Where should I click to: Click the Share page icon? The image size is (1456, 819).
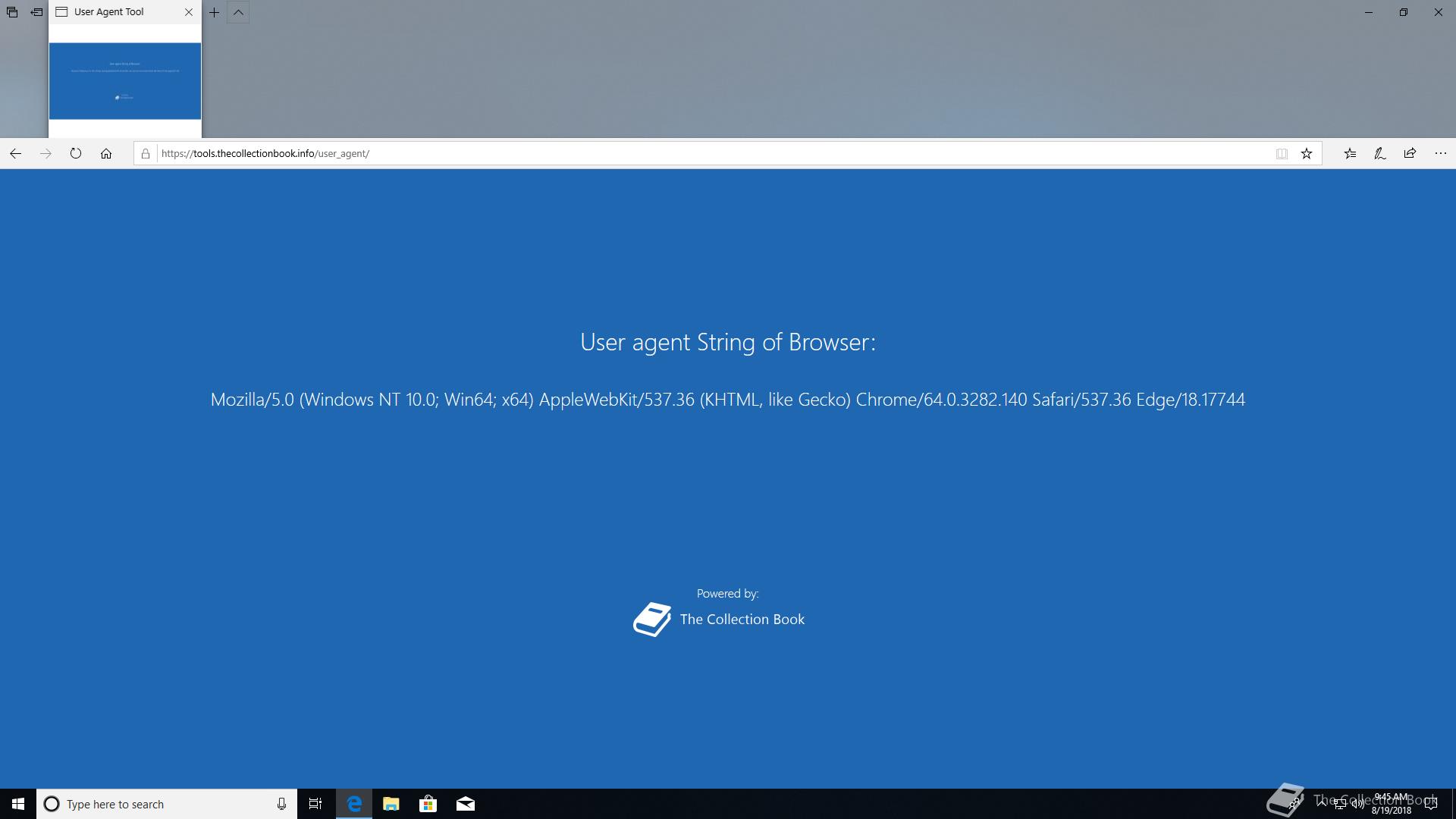pyautogui.click(x=1410, y=154)
